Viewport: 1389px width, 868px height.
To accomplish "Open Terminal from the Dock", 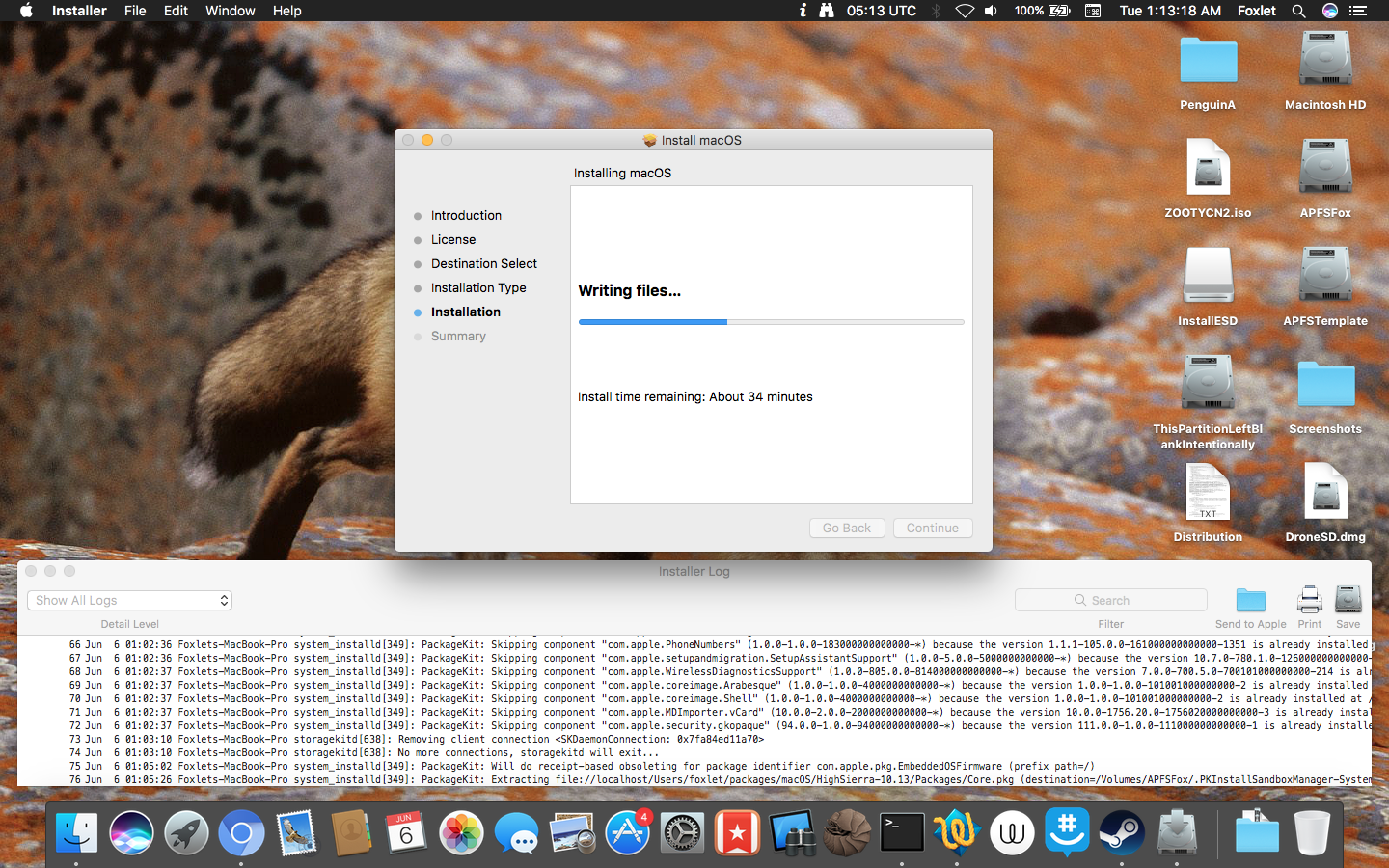I will [x=902, y=832].
